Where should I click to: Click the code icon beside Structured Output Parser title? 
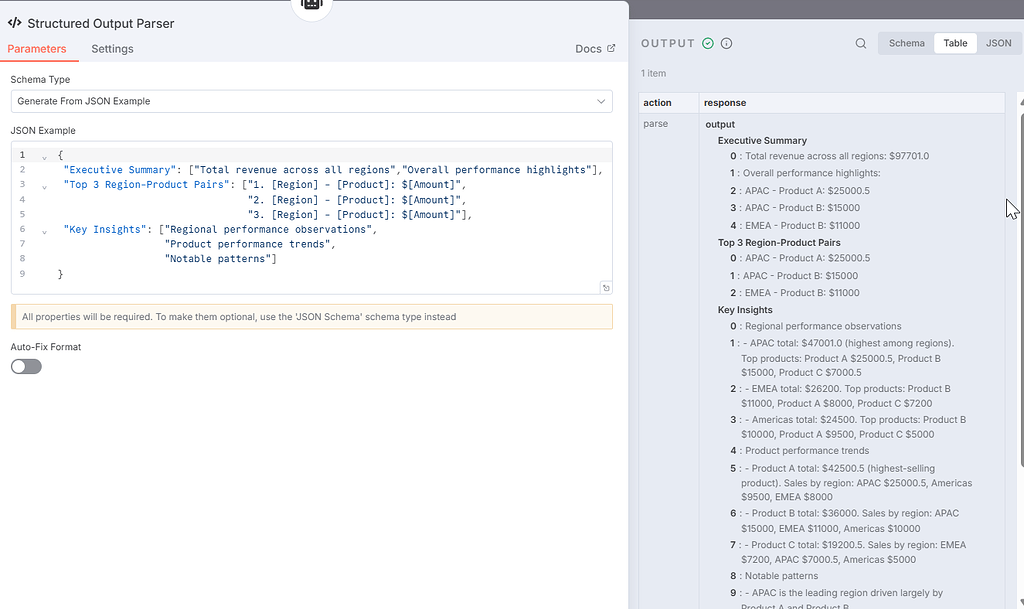tap(14, 23)
